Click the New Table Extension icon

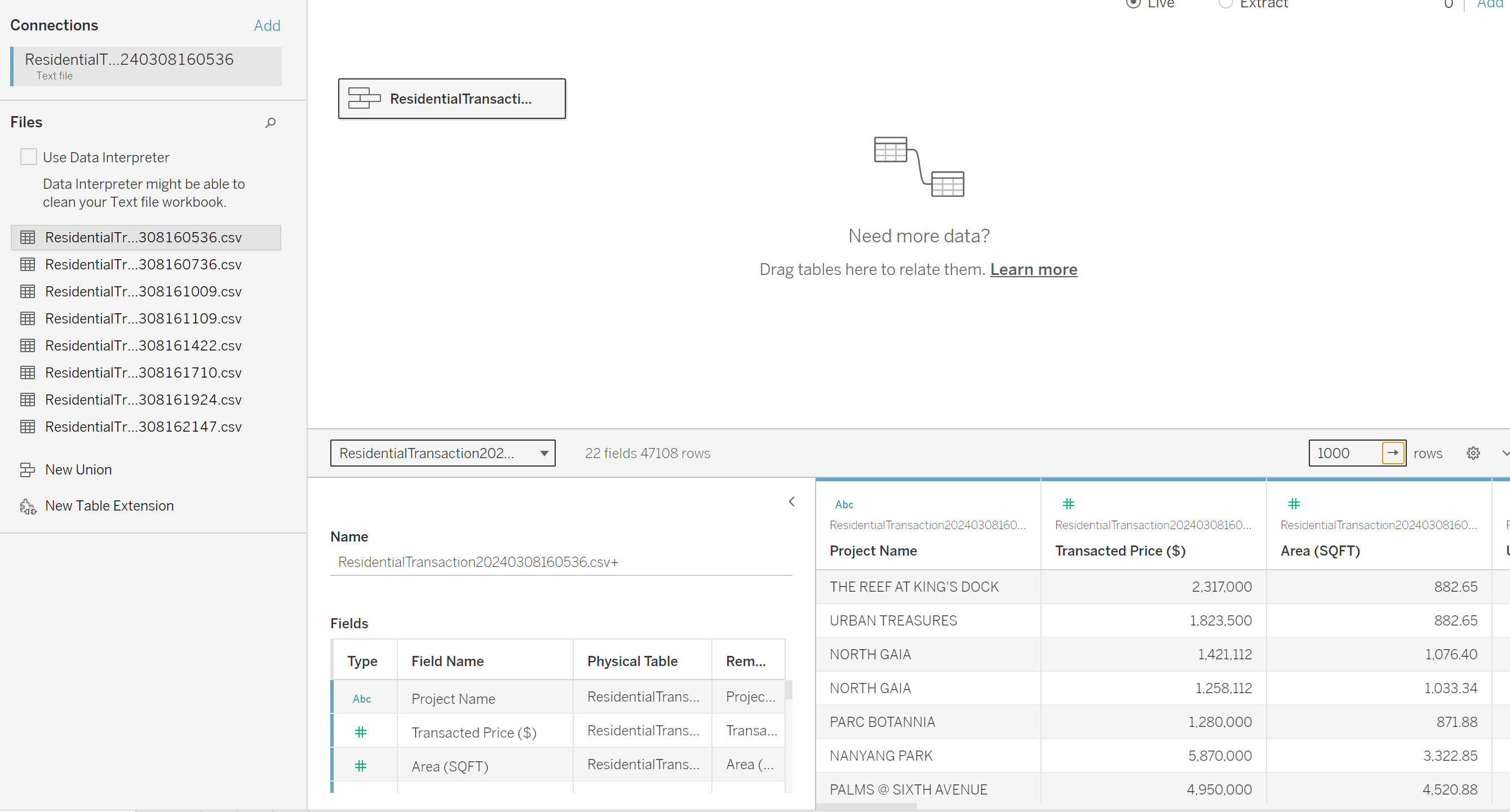point(28,506)
